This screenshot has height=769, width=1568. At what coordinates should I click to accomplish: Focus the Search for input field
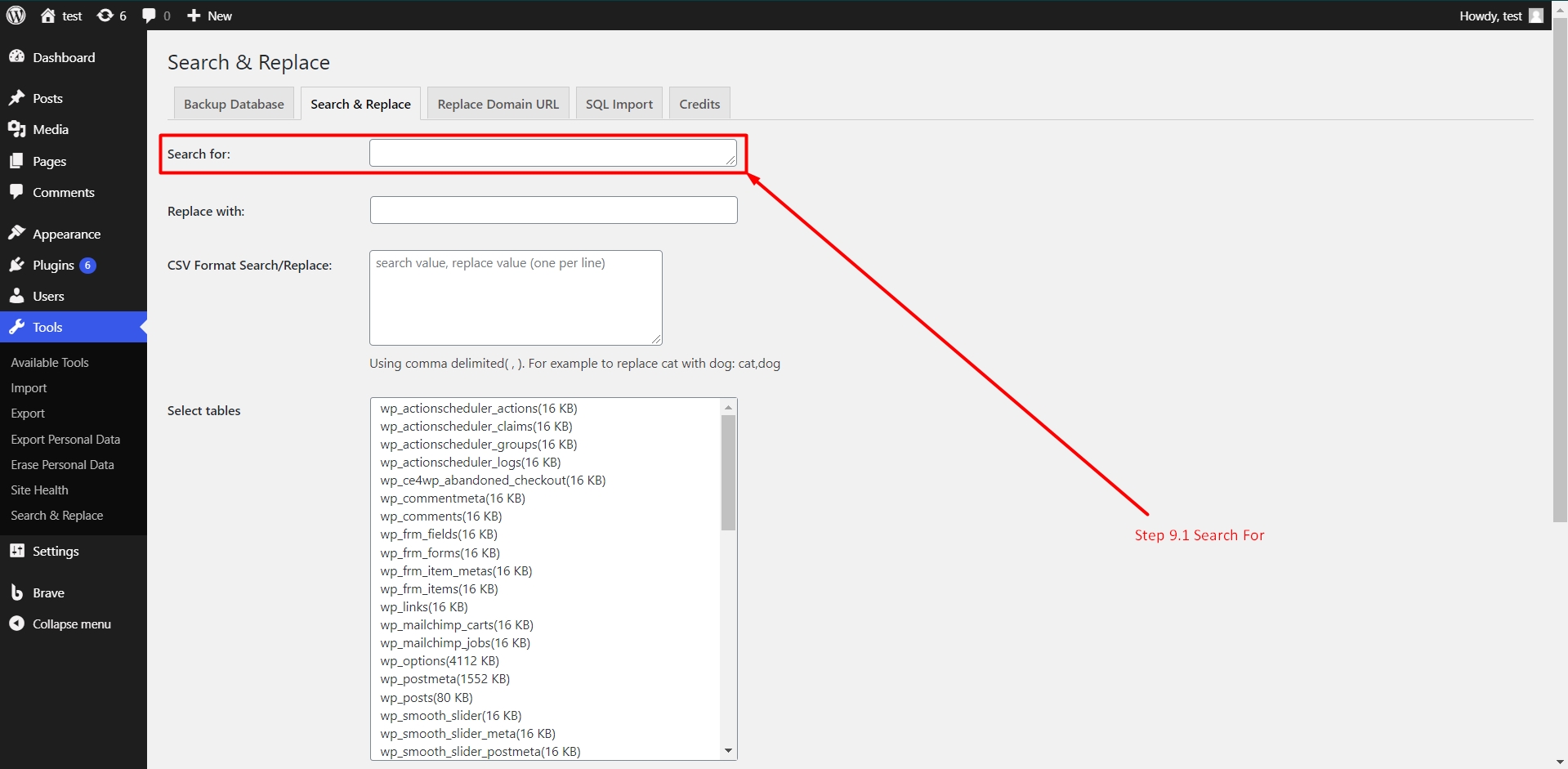click(x=553, y=153)
